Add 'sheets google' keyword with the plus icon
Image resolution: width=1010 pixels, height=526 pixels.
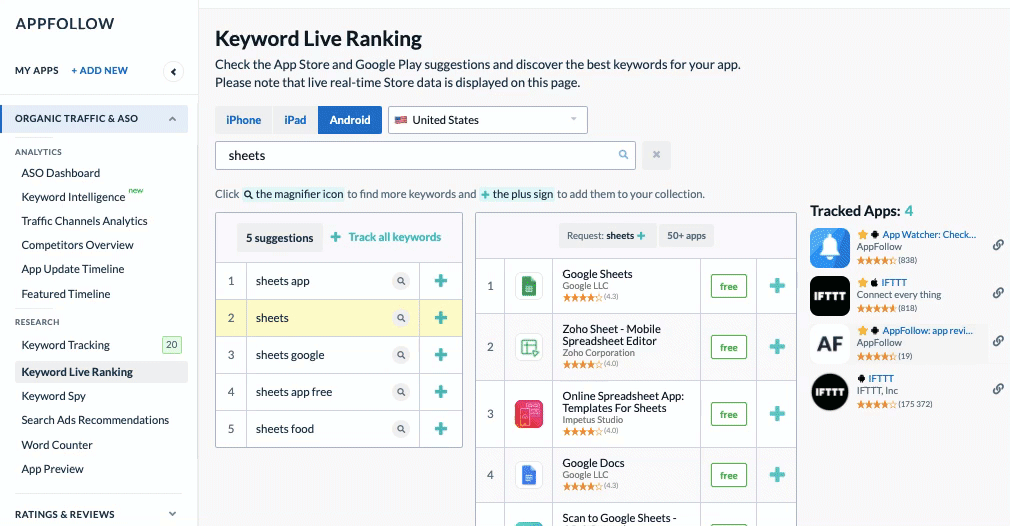click(x=441, y=355)
